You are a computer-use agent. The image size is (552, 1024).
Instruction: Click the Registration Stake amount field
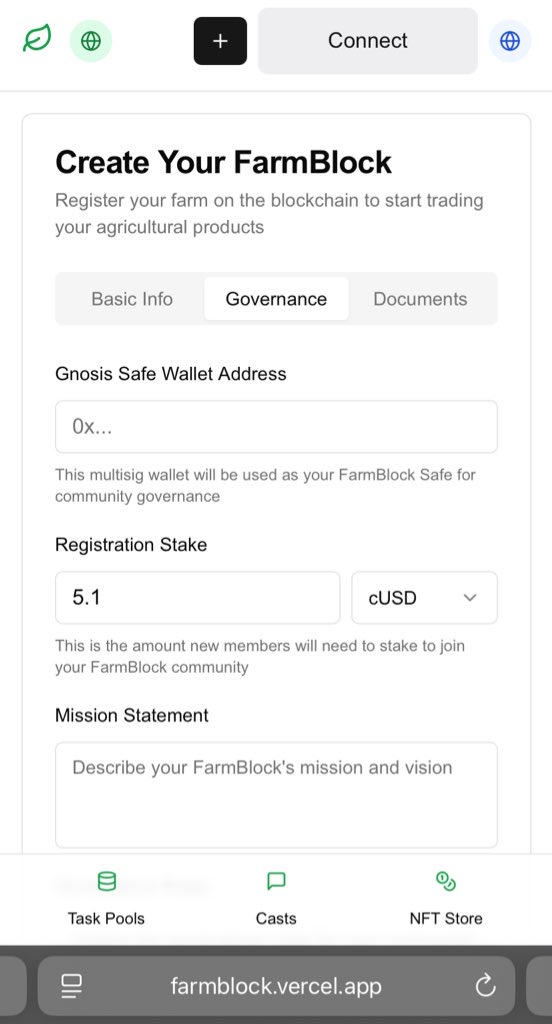[x=197, y=598]
